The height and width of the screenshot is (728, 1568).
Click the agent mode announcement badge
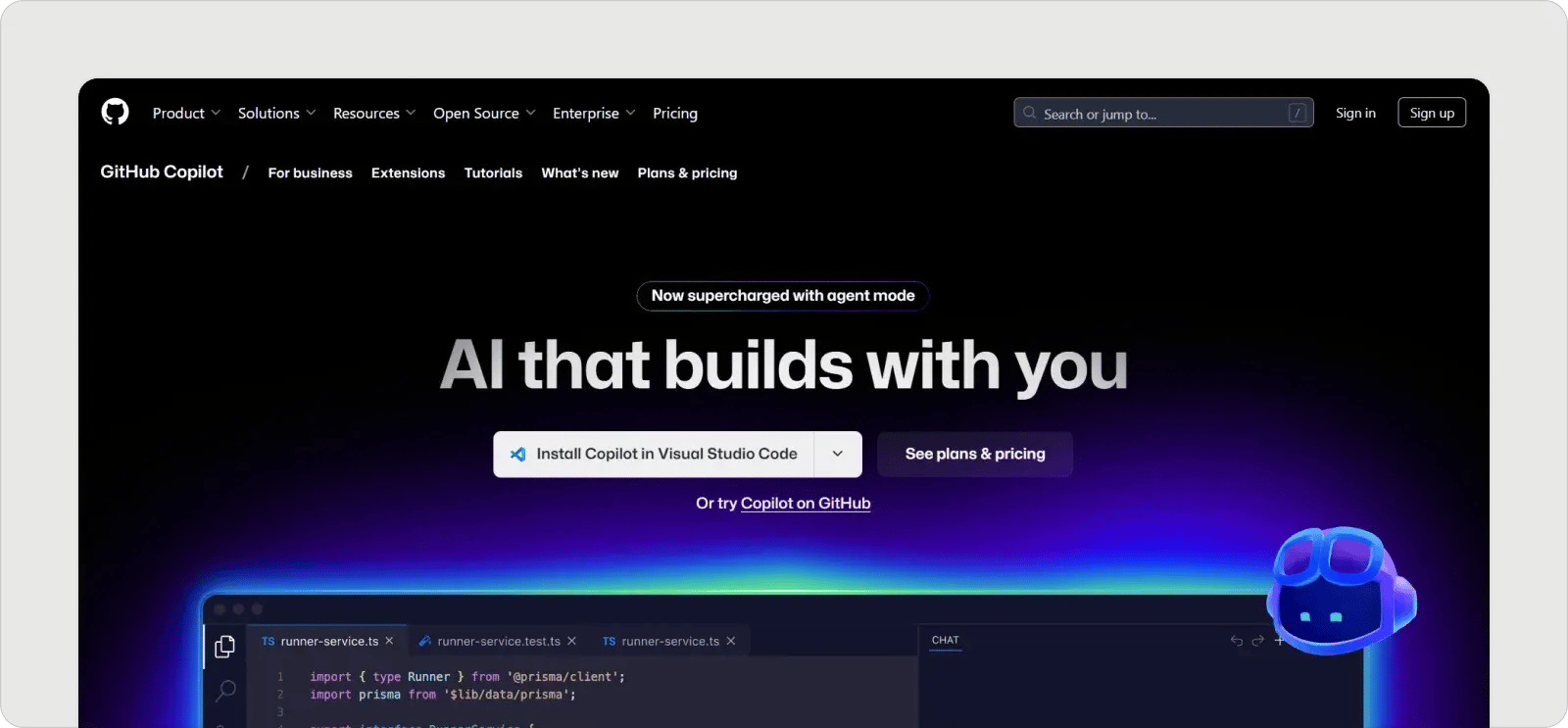tap(783, 296)
